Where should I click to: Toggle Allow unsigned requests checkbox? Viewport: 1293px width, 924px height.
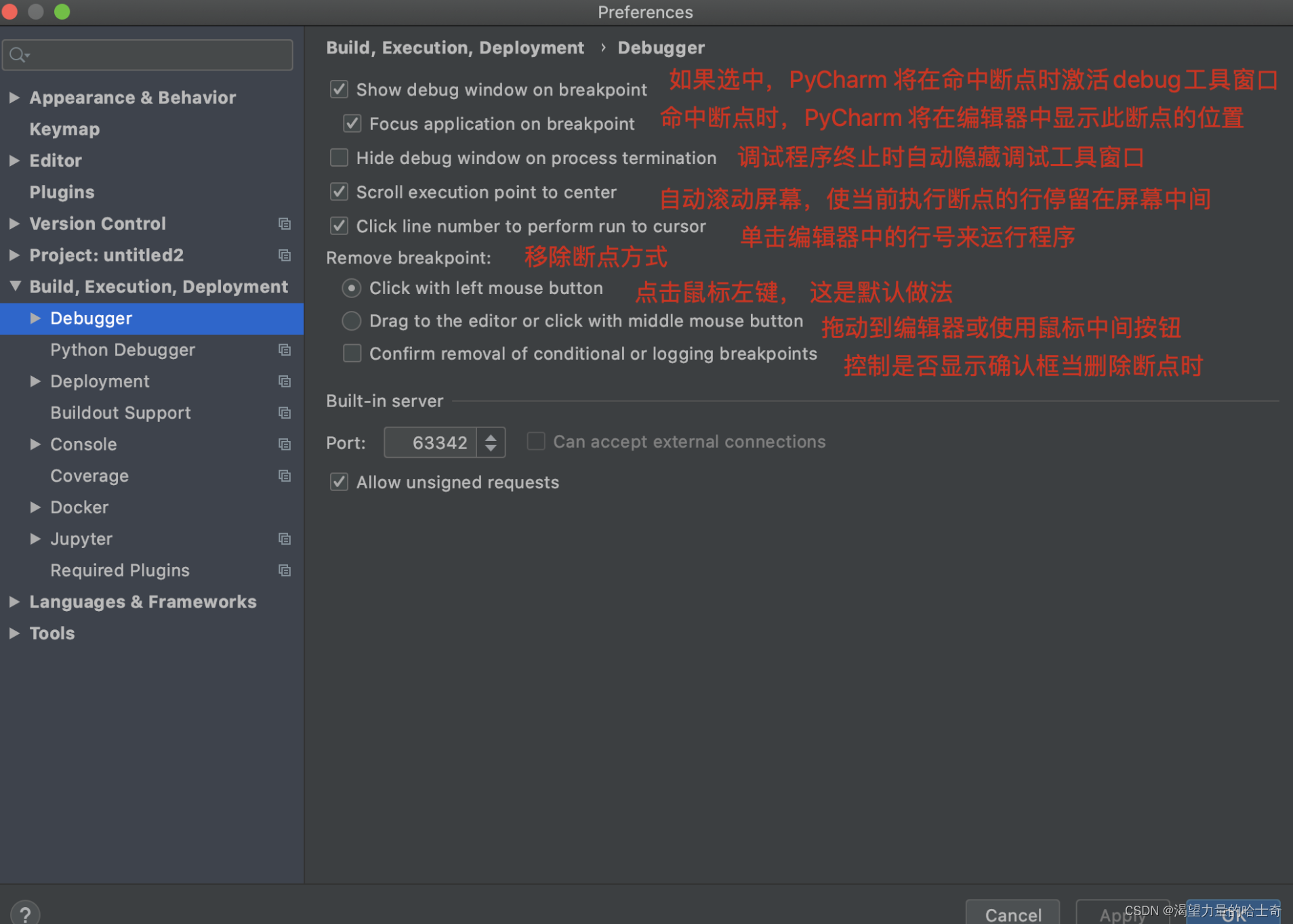tap(339, 482)
